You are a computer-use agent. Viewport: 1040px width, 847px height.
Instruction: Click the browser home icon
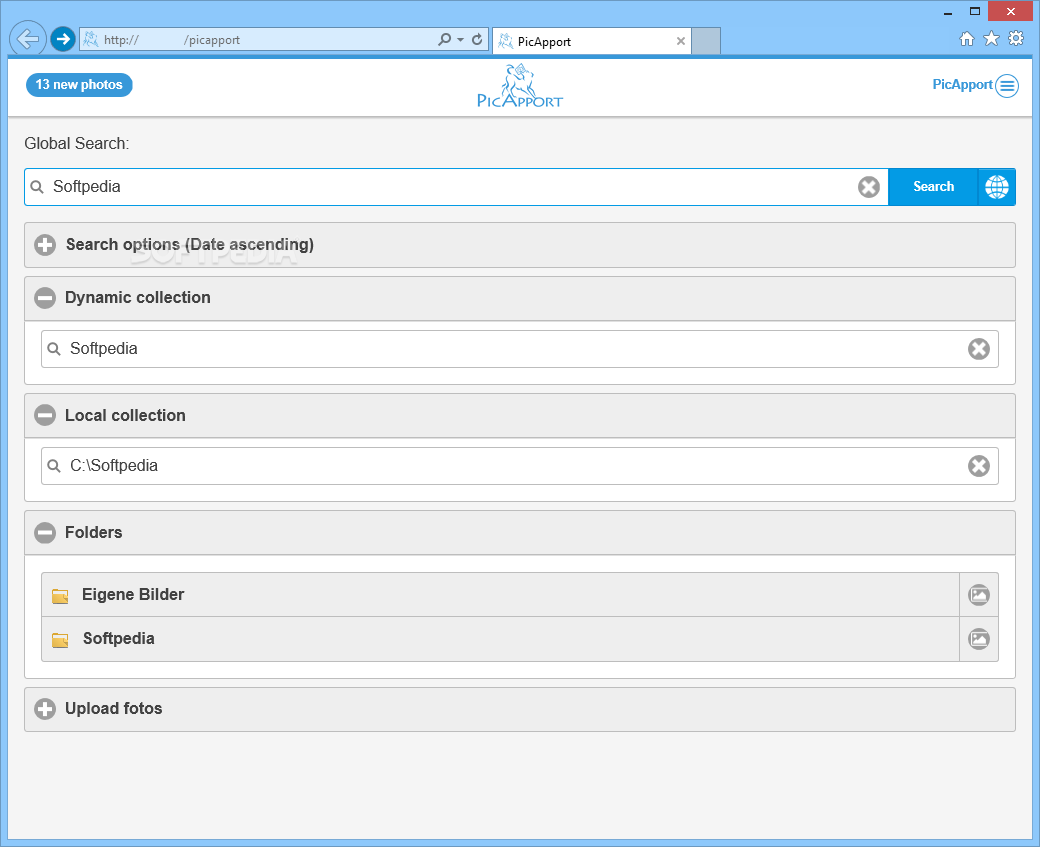[967, 39]
